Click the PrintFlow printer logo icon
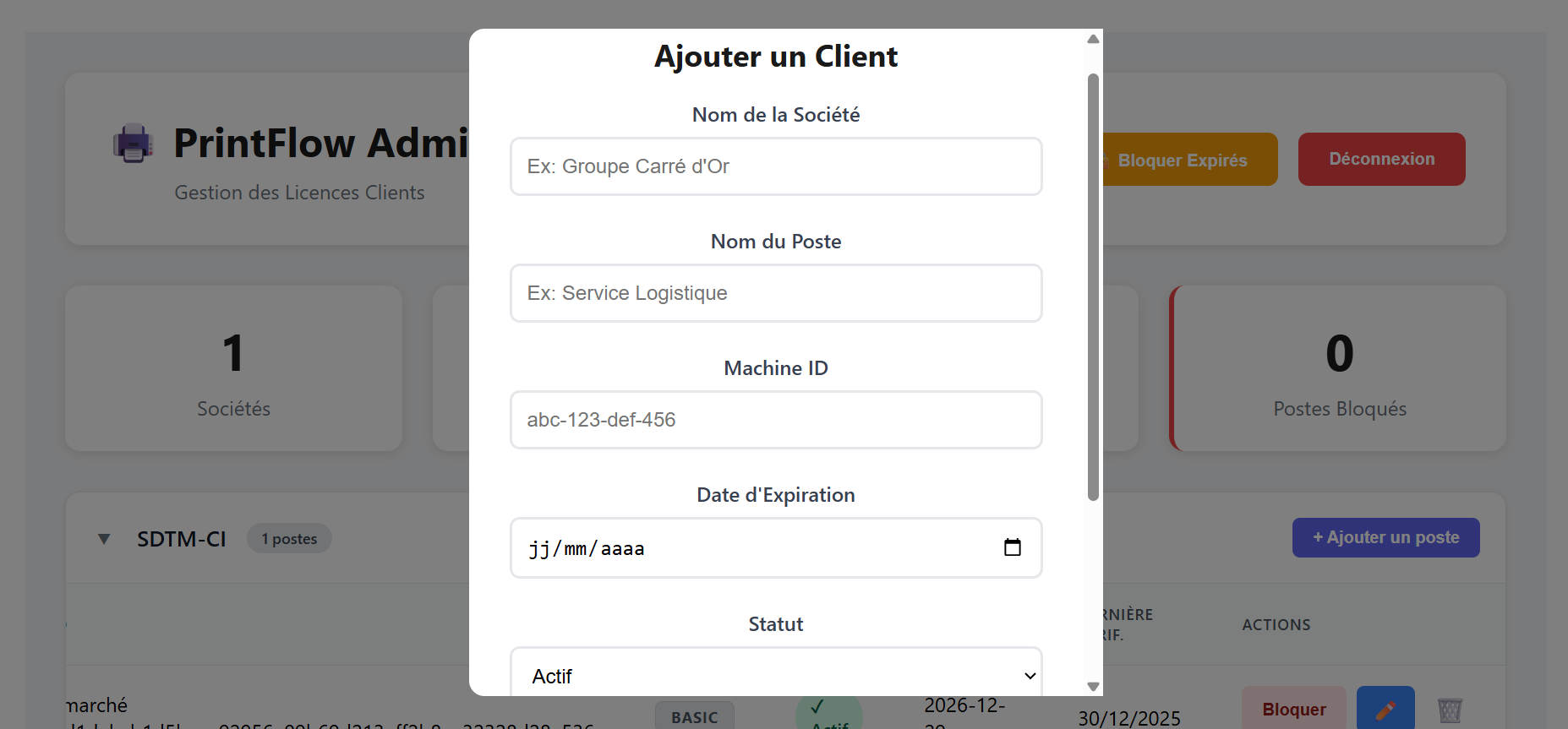 (133, 143)
